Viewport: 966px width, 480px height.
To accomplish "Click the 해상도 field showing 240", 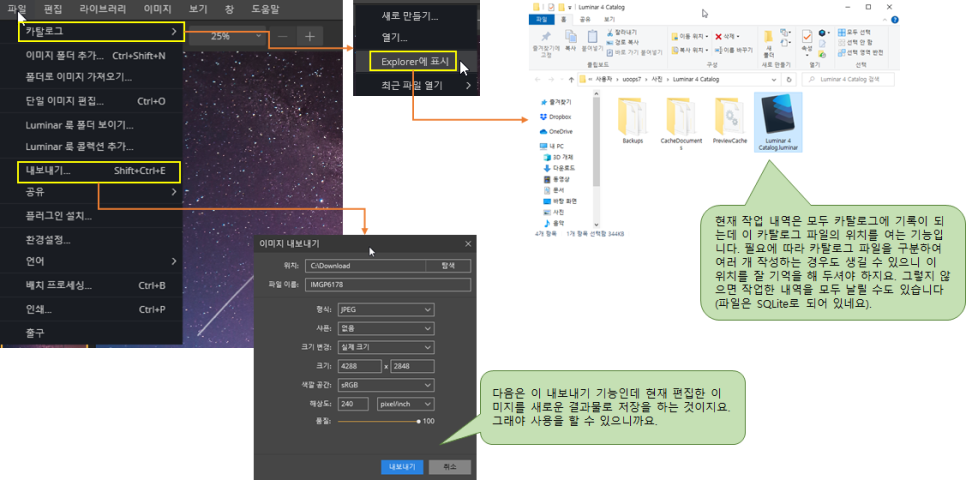I will click(354, 404).
